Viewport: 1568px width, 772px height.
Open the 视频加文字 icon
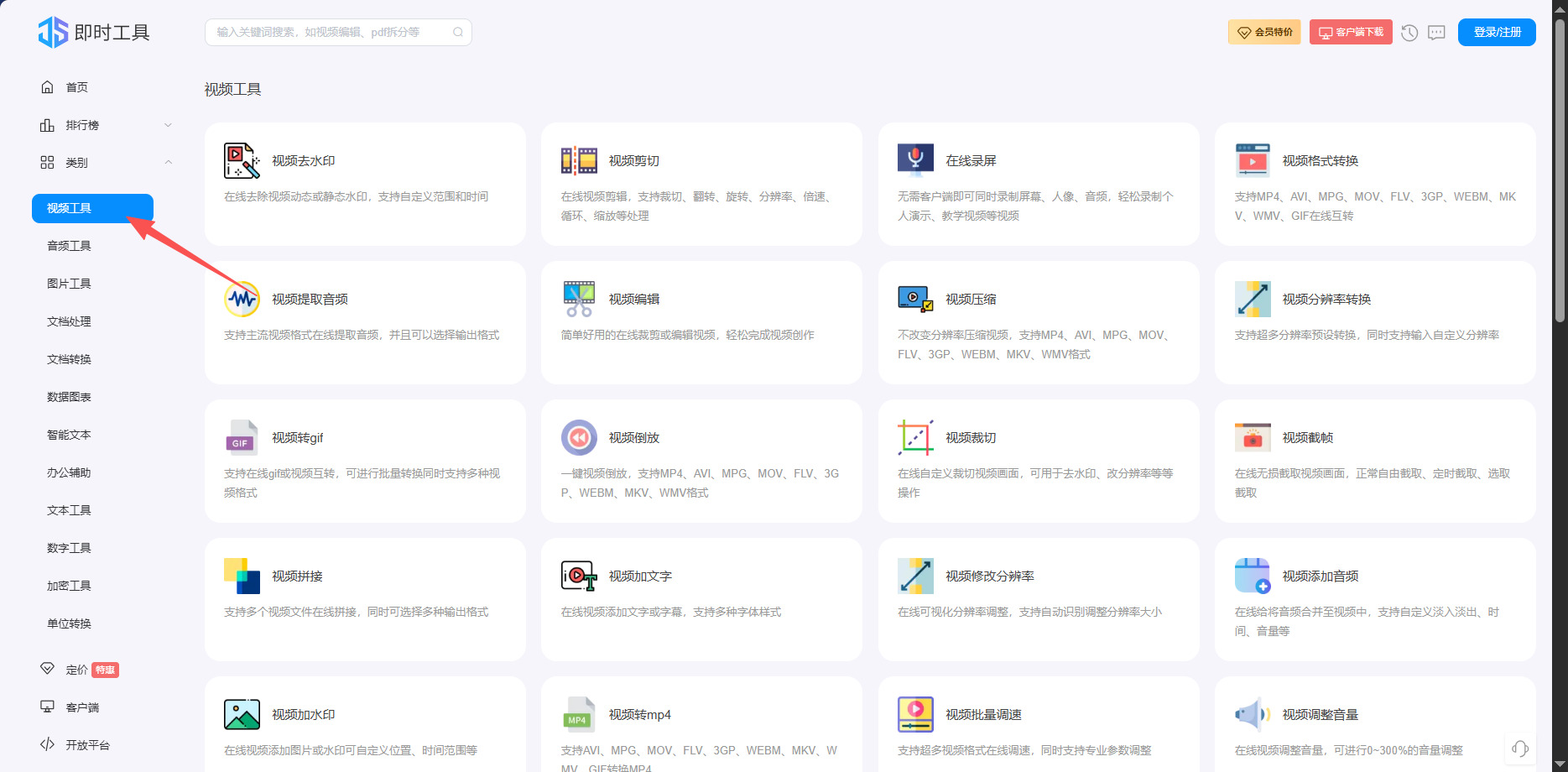point(579,576)
